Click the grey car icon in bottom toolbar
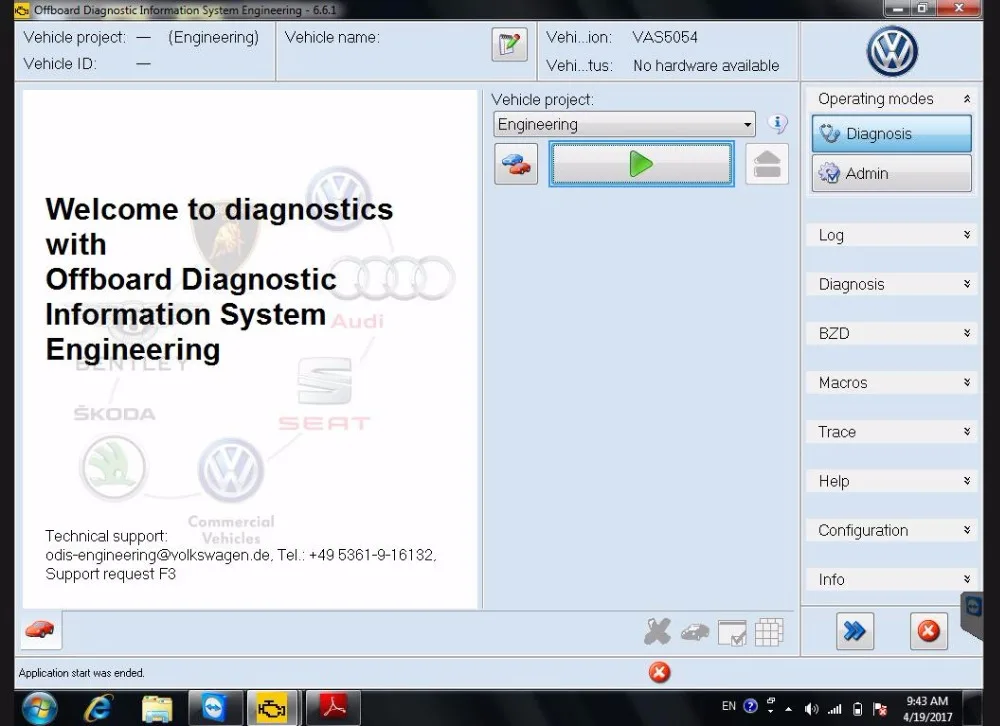 tap(695, 632)
